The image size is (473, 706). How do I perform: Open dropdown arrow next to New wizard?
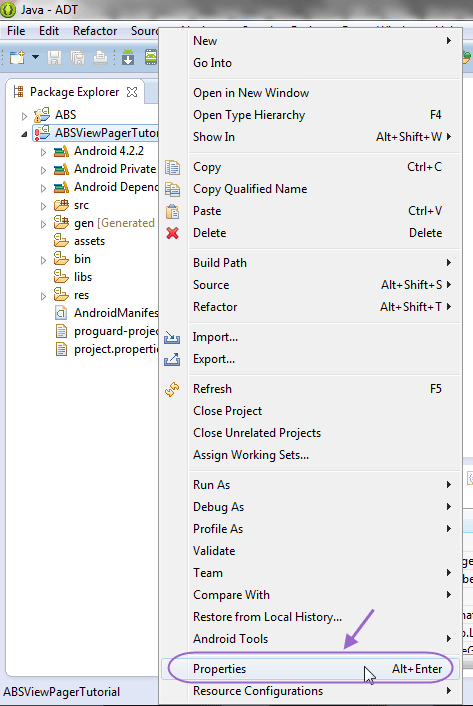(35, 57)
